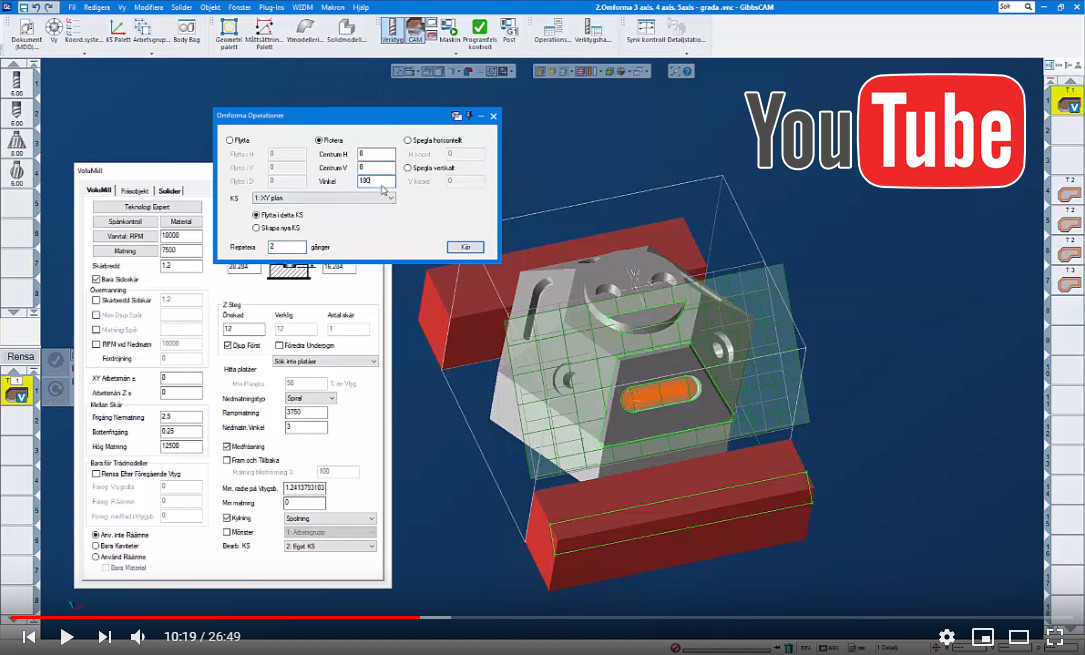Select the 8.00 tool in tool list
Image resolution: width=1085 pixels, height=655 pixels.
tap(17, 143)
